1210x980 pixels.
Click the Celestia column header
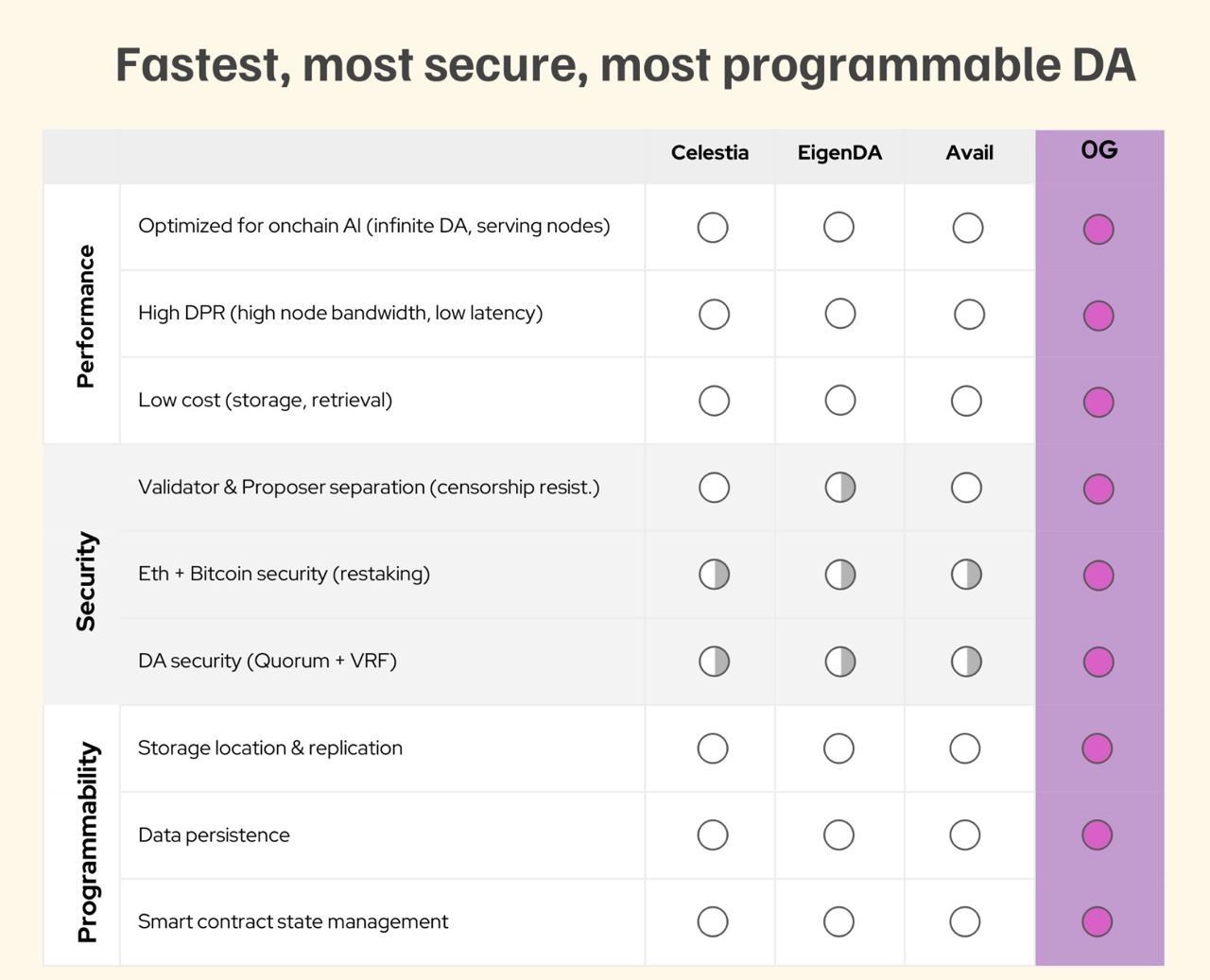pos(710,152)
